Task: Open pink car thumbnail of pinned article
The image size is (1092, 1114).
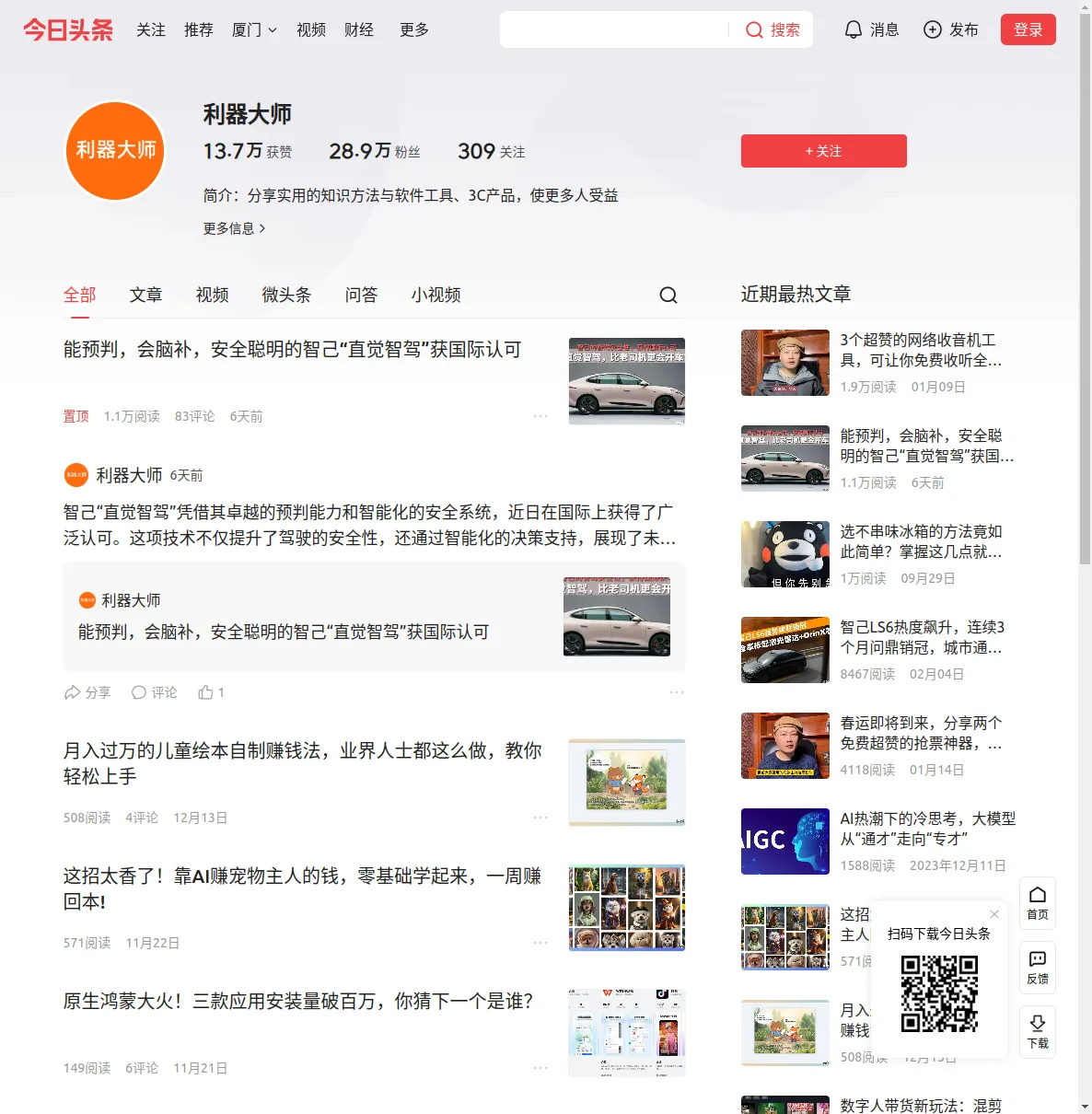Action: pos(627,381)
